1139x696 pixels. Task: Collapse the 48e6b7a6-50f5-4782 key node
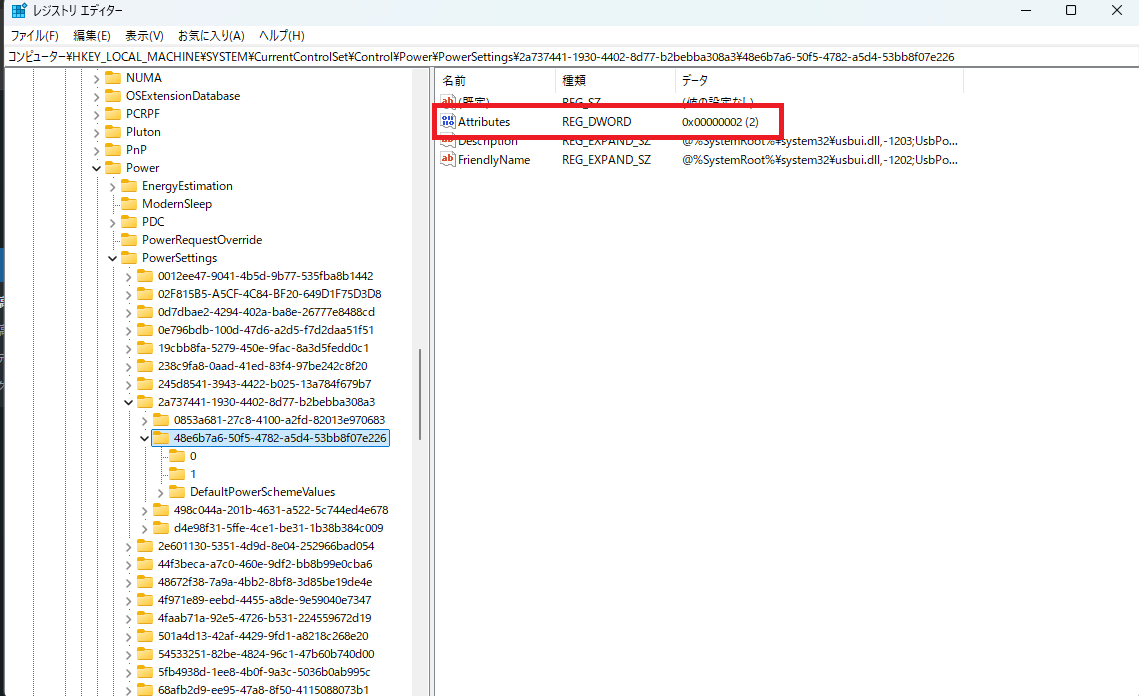point(144,438)
